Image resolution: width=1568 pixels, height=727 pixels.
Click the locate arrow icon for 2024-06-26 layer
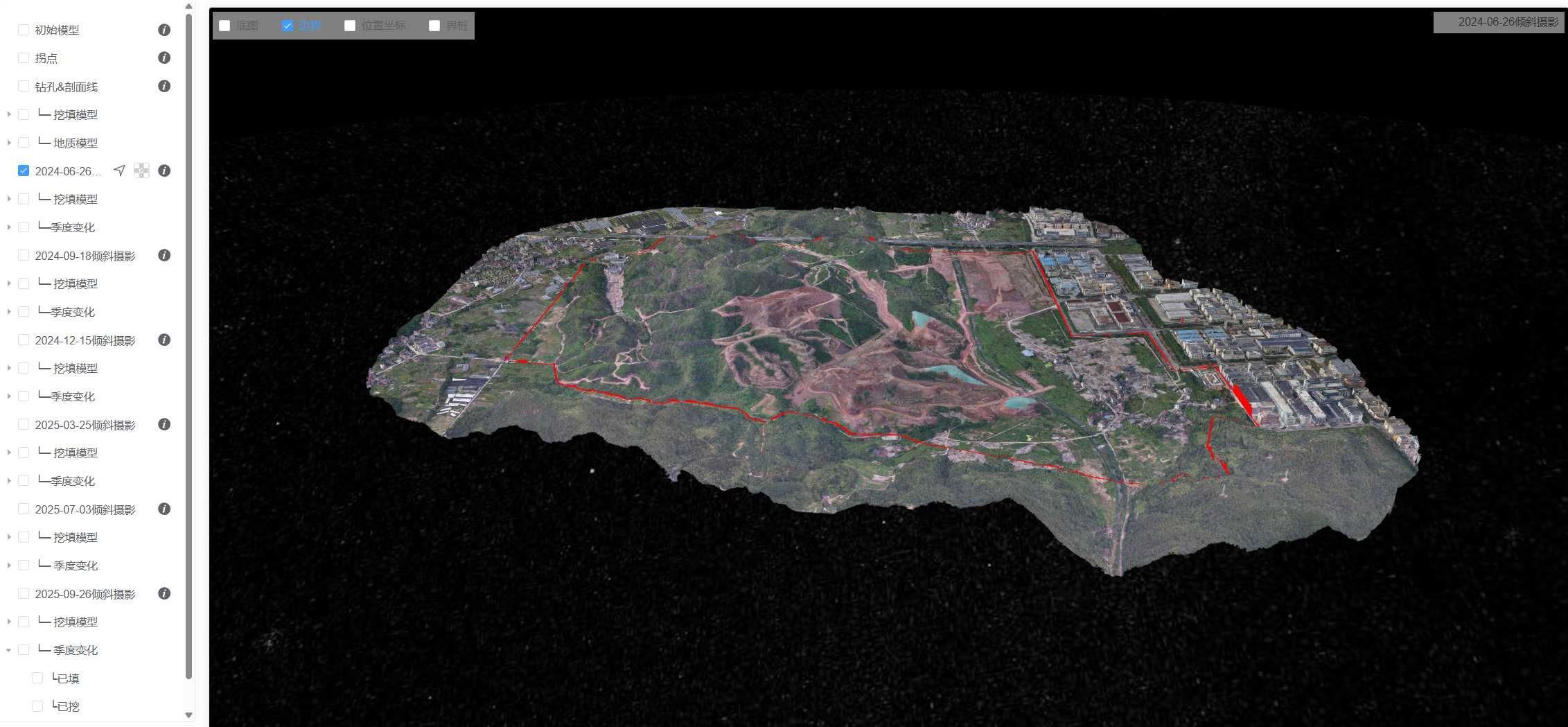coord(120,170)
